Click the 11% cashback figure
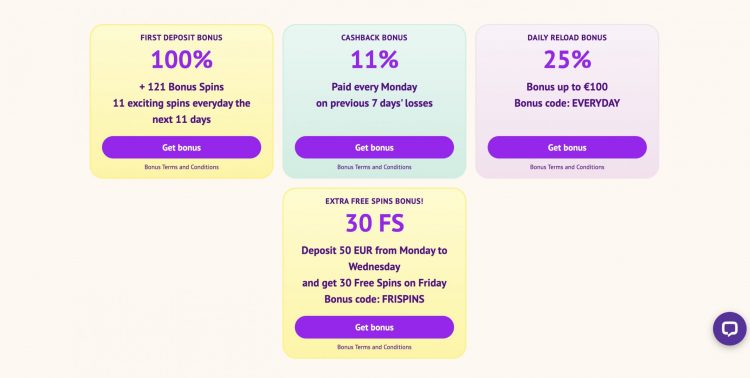 click(x=374, y=59)
